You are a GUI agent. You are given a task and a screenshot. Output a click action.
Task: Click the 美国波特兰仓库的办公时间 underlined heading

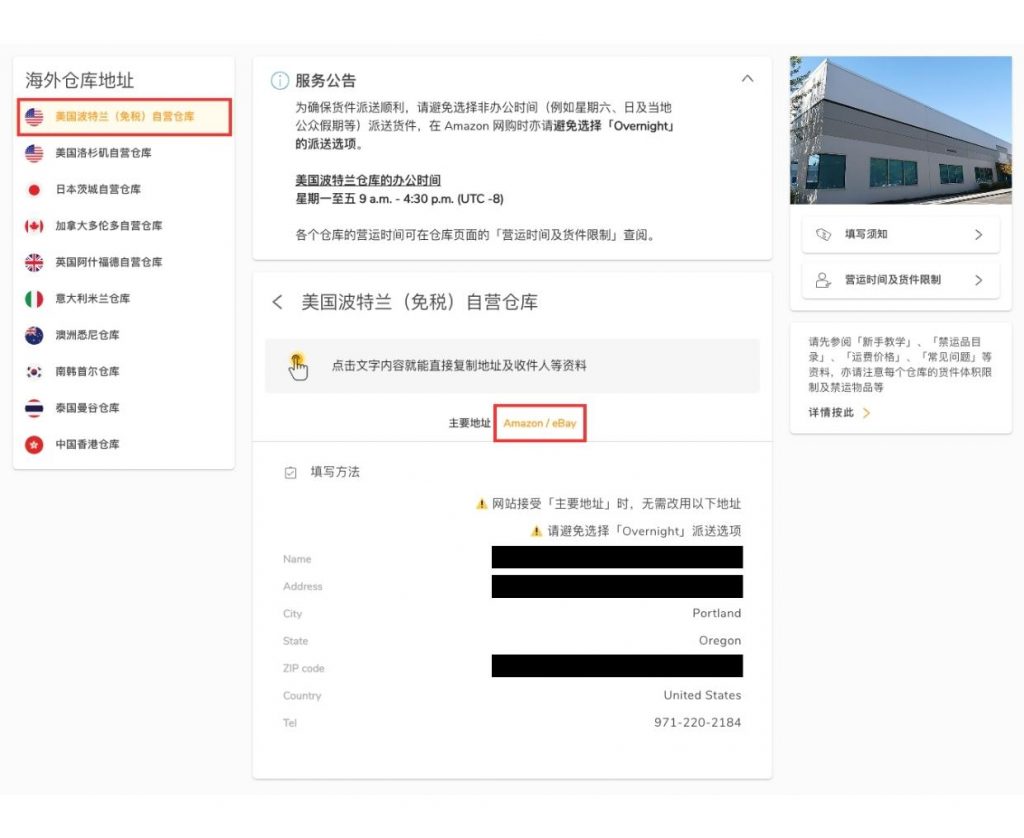click(x=368, y=180)
